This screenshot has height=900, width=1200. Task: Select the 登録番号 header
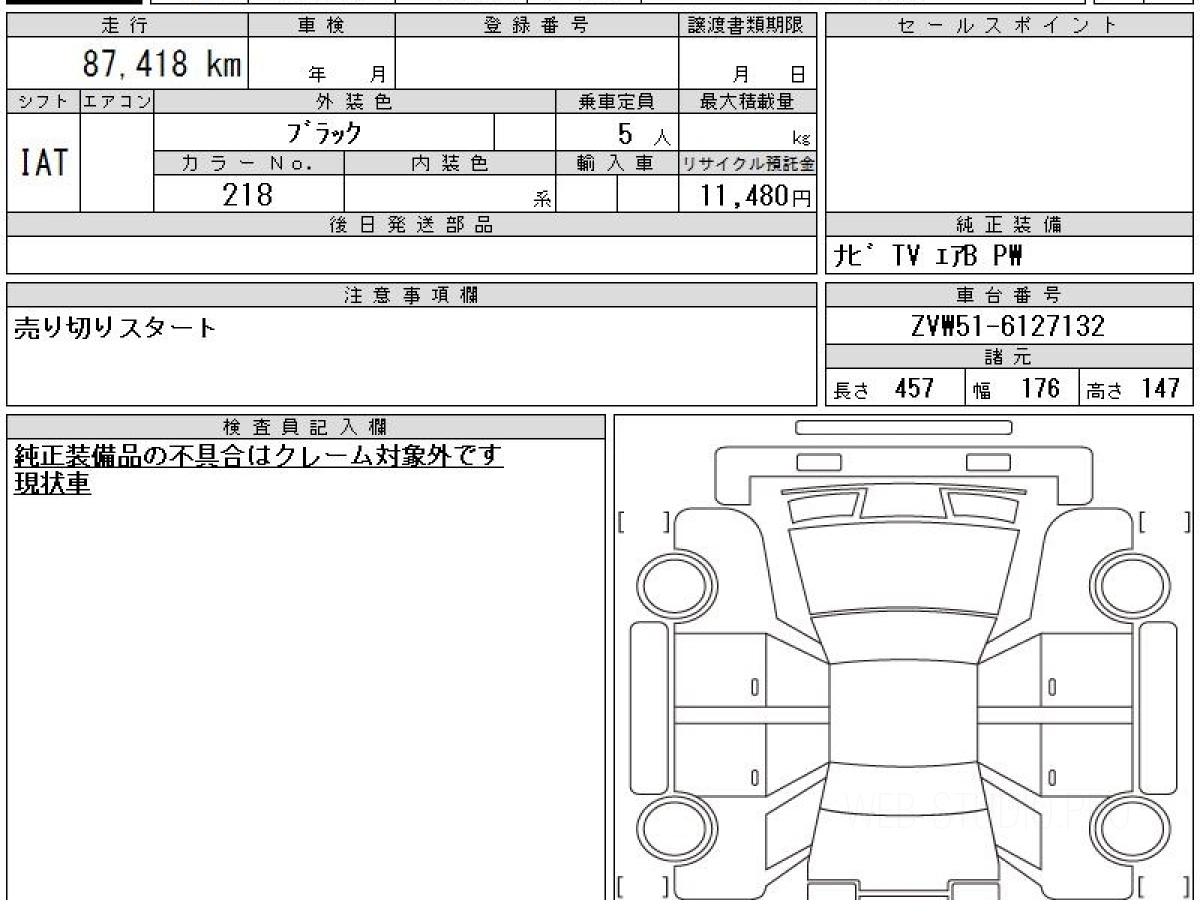[x=537, y=26]
